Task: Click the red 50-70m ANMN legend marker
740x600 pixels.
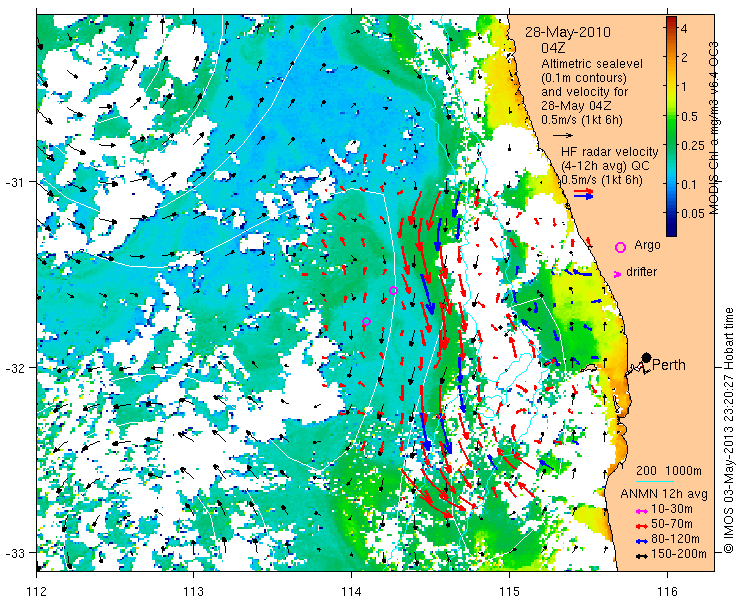Action: (641, 525)
